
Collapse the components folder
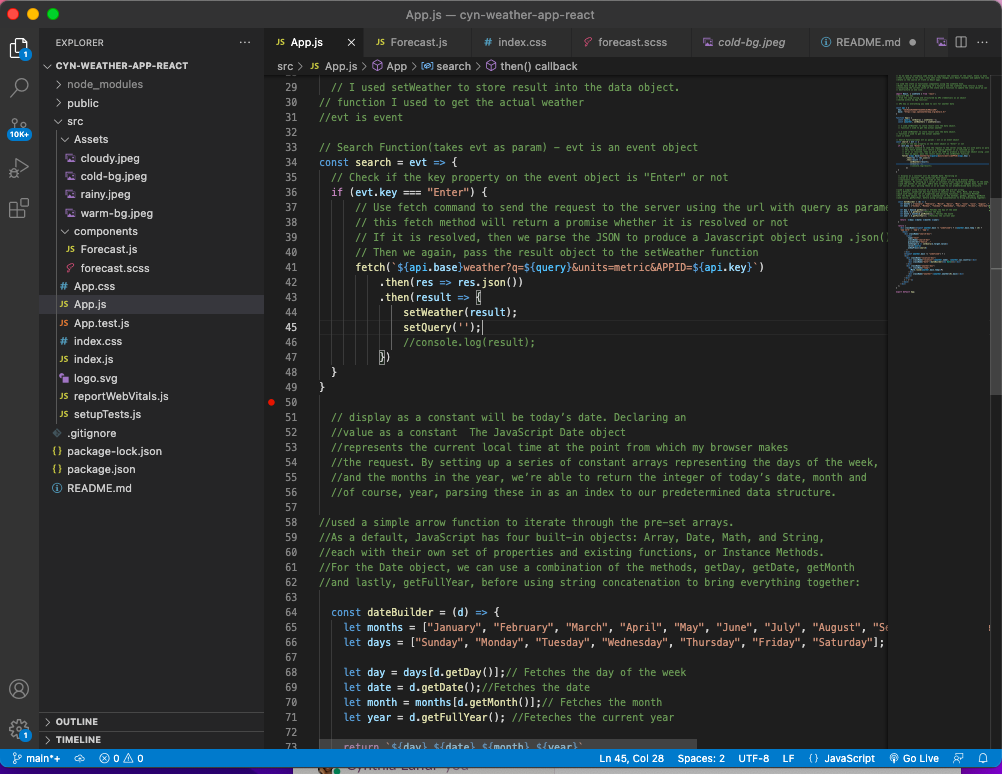(x=105, y=231)
